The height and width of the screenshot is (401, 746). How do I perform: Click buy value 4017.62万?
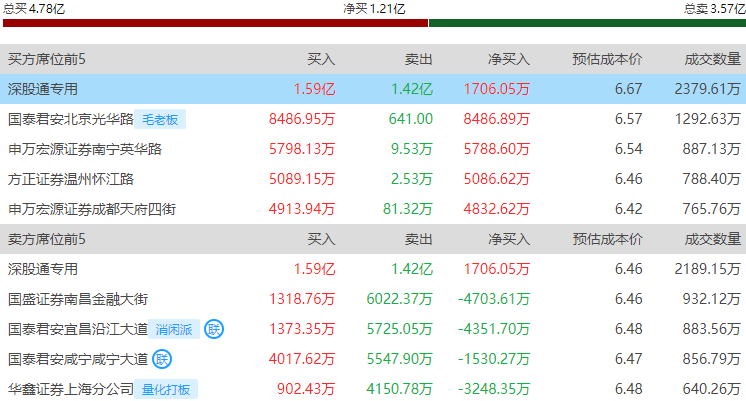click(302, 359)
